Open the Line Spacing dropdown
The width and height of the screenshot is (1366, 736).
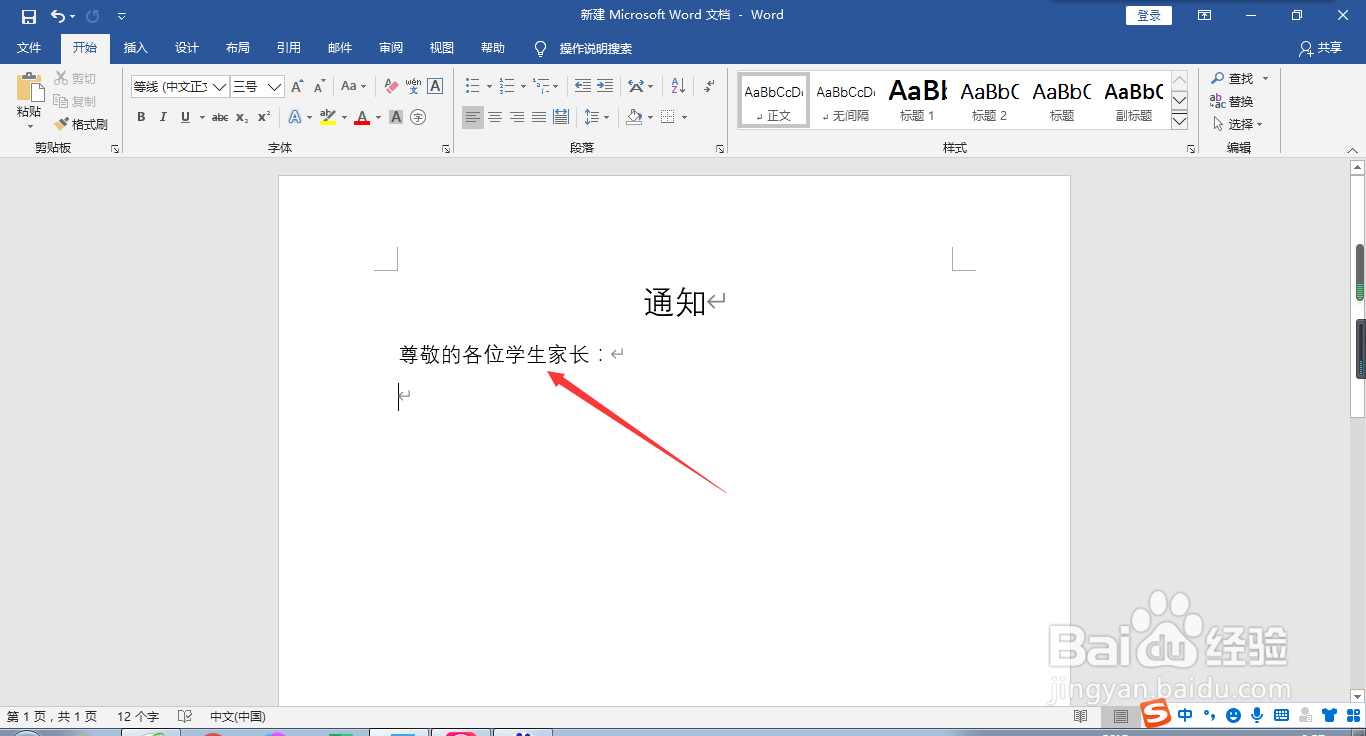tap(597, 117)
